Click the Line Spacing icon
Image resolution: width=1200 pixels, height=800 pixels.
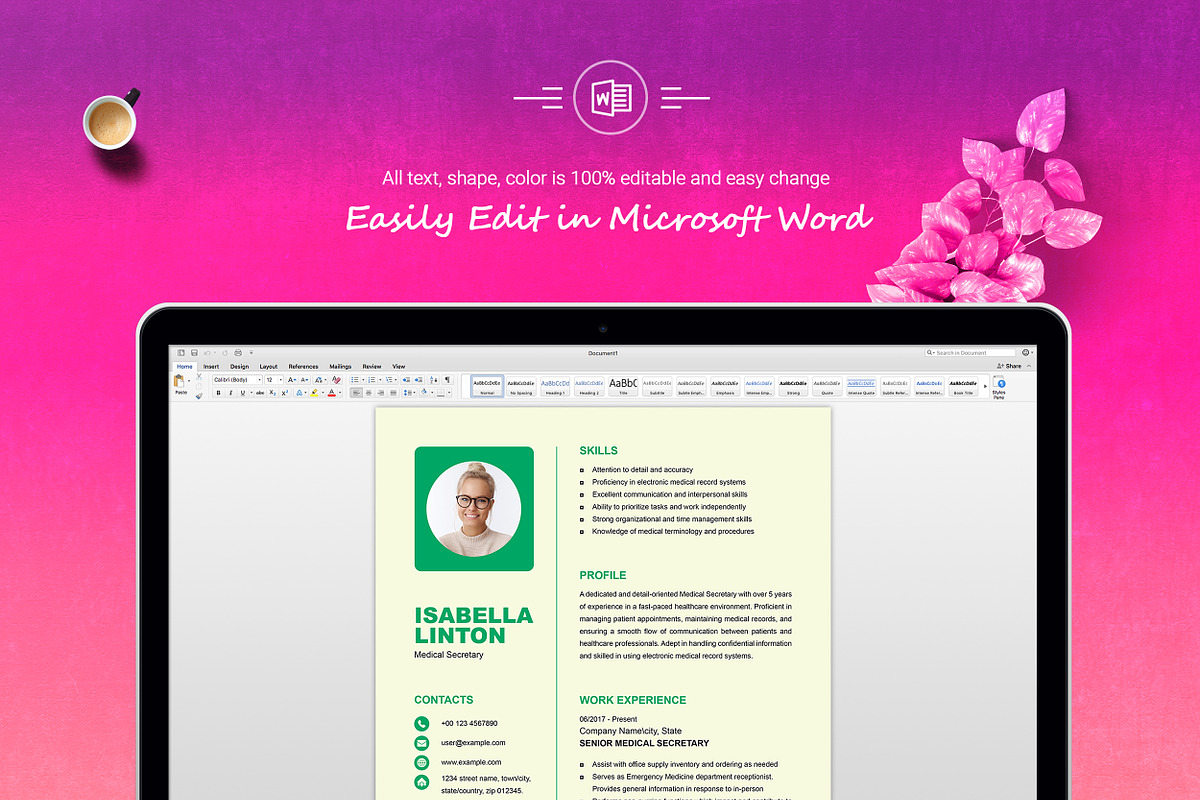406,393
